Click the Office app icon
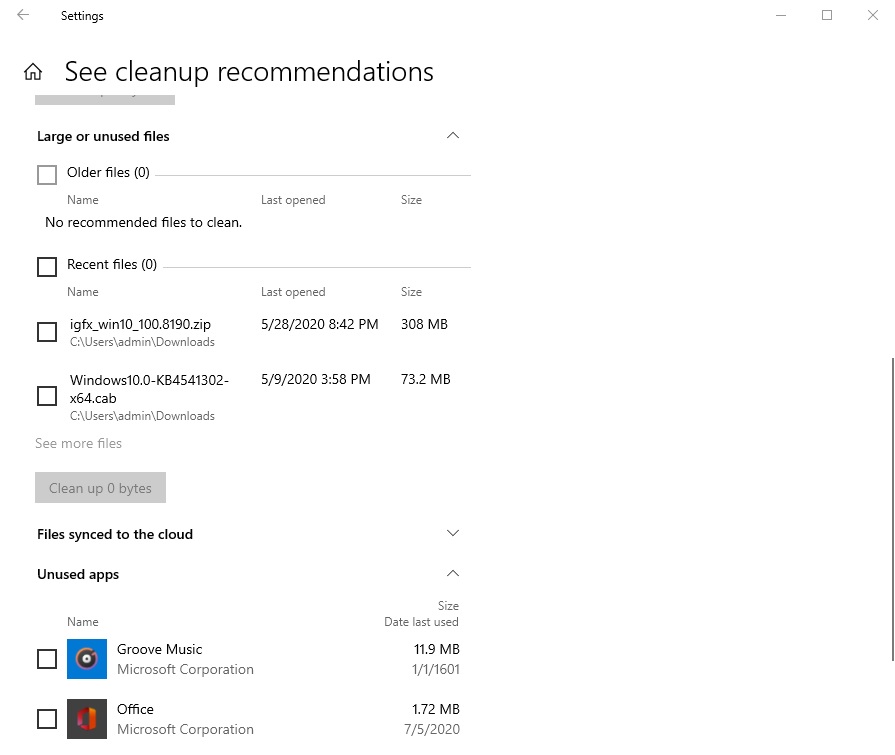 tap(87, 719)
